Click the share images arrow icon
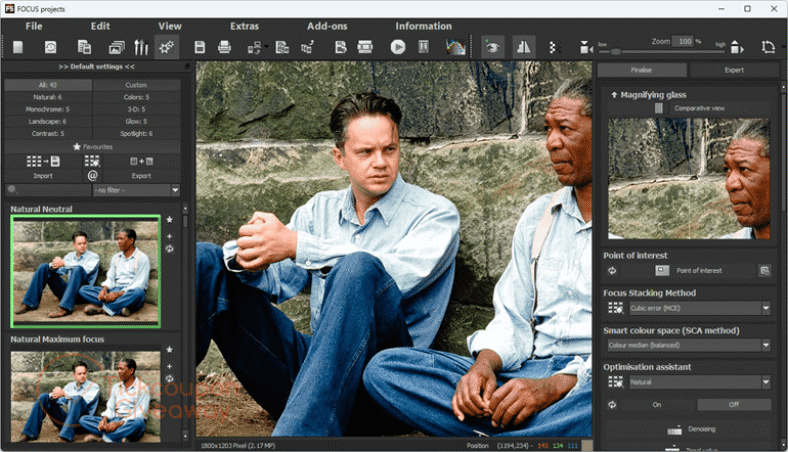 (x=308, y=47)
